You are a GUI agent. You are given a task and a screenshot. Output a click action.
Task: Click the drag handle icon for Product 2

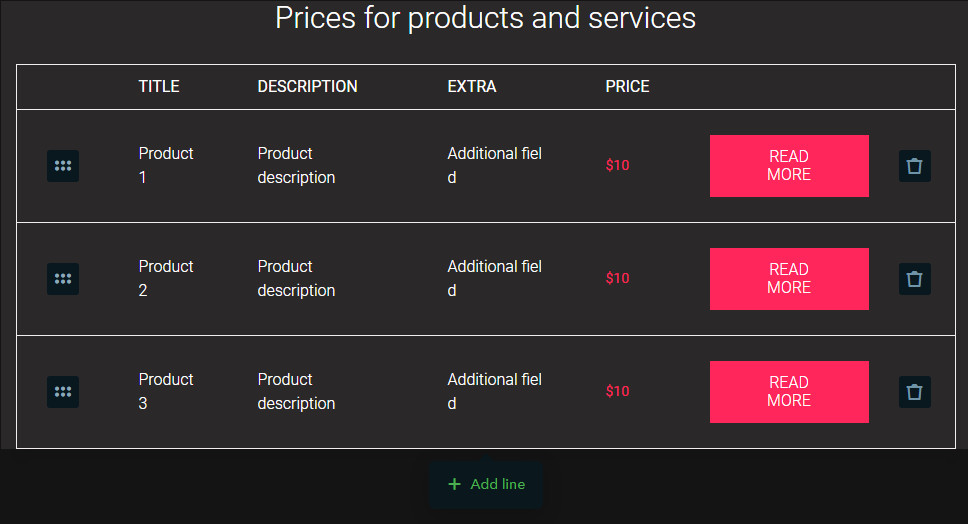(x=63, y=279)
